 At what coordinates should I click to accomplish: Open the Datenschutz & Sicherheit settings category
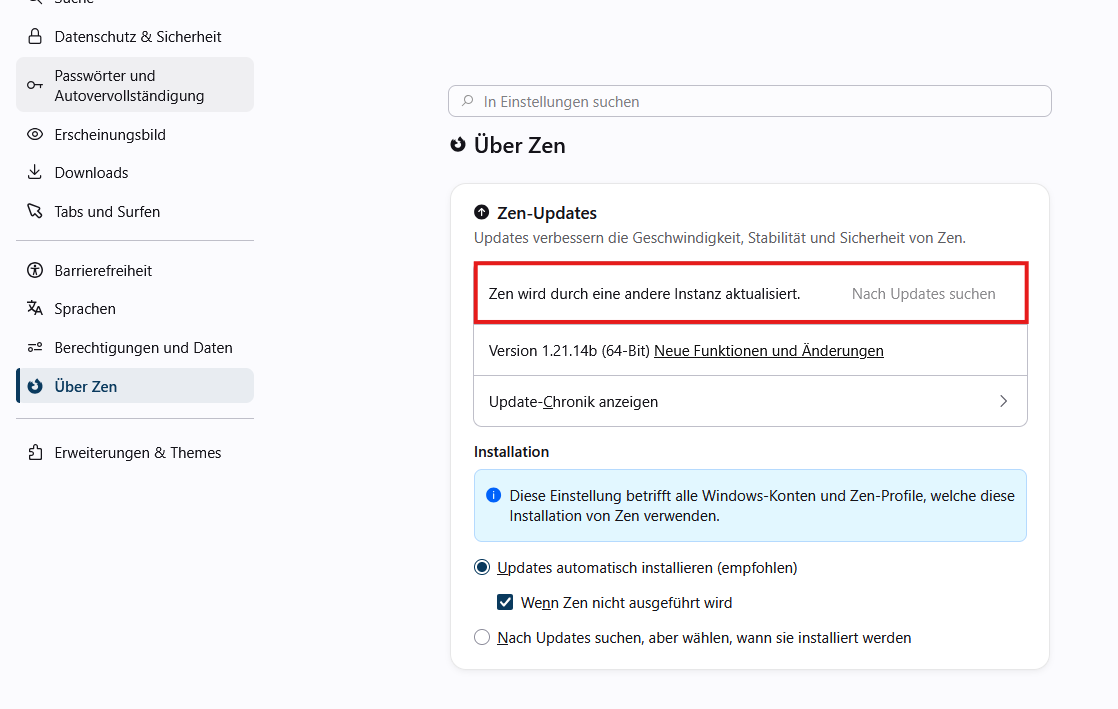pyautogui.click(x=135, y=36)
